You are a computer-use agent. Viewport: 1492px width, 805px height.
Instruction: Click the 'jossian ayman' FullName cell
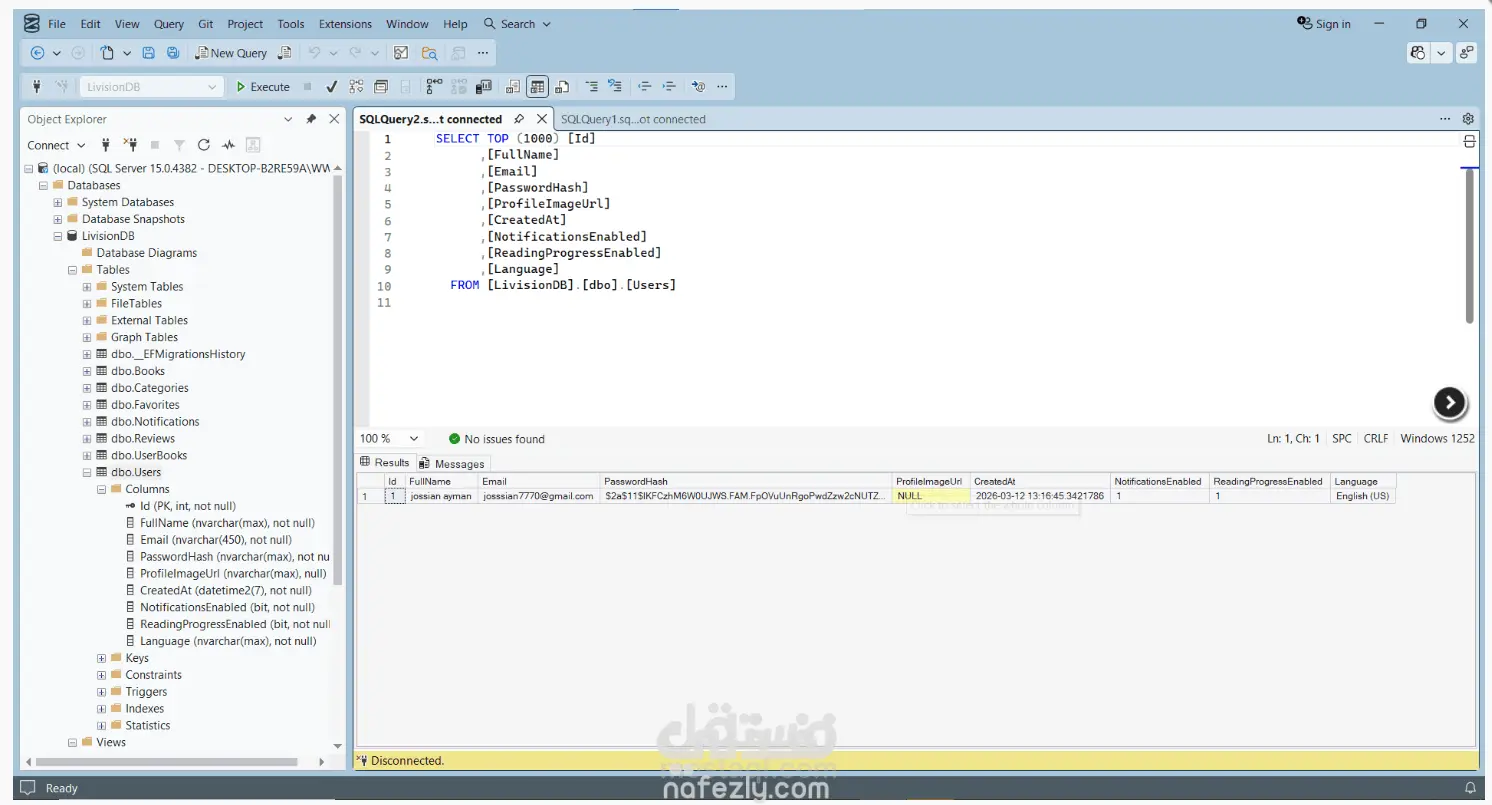tap(441, 496)
